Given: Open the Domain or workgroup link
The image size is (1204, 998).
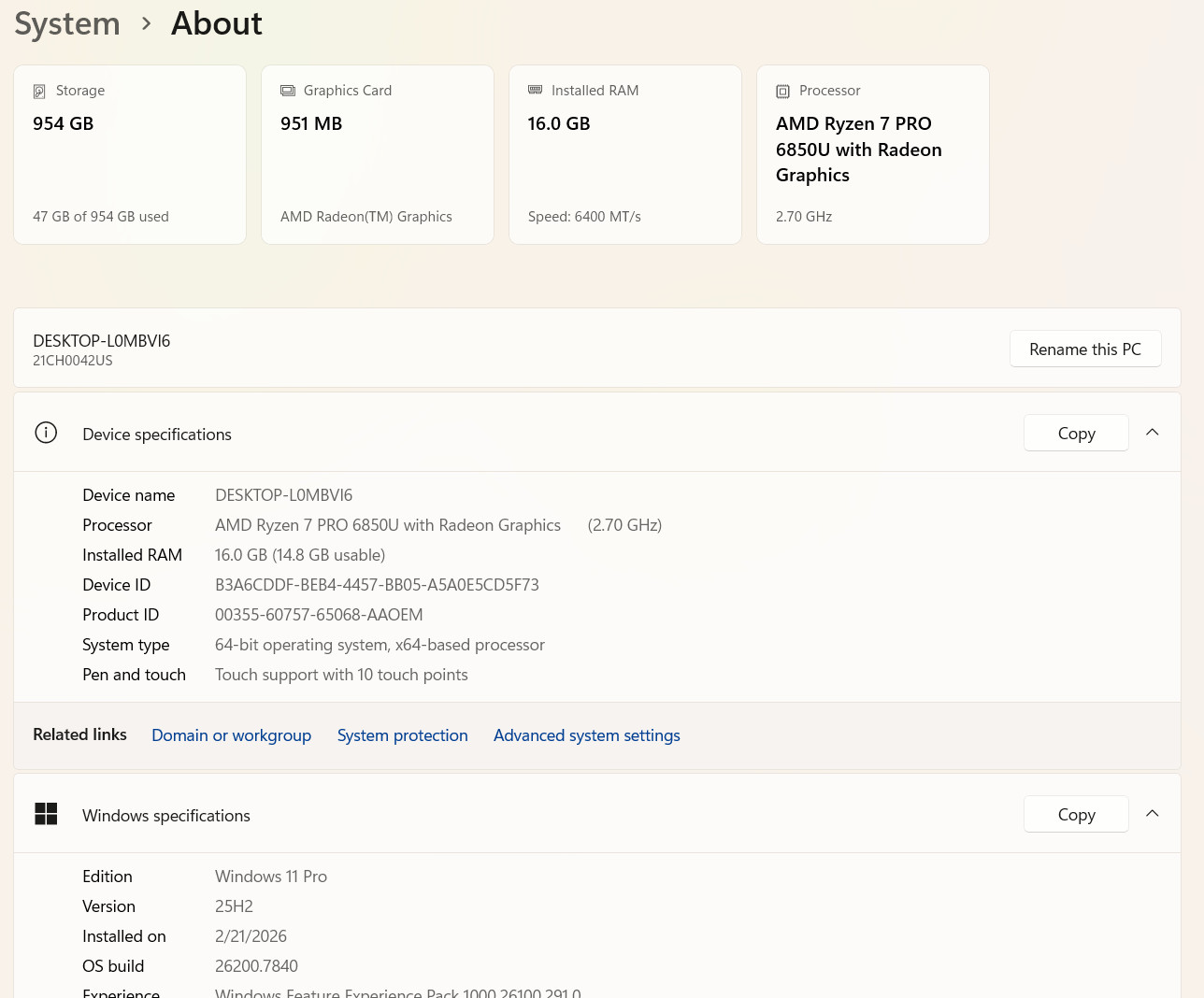Looking at the screenshot, I should 231,735.
